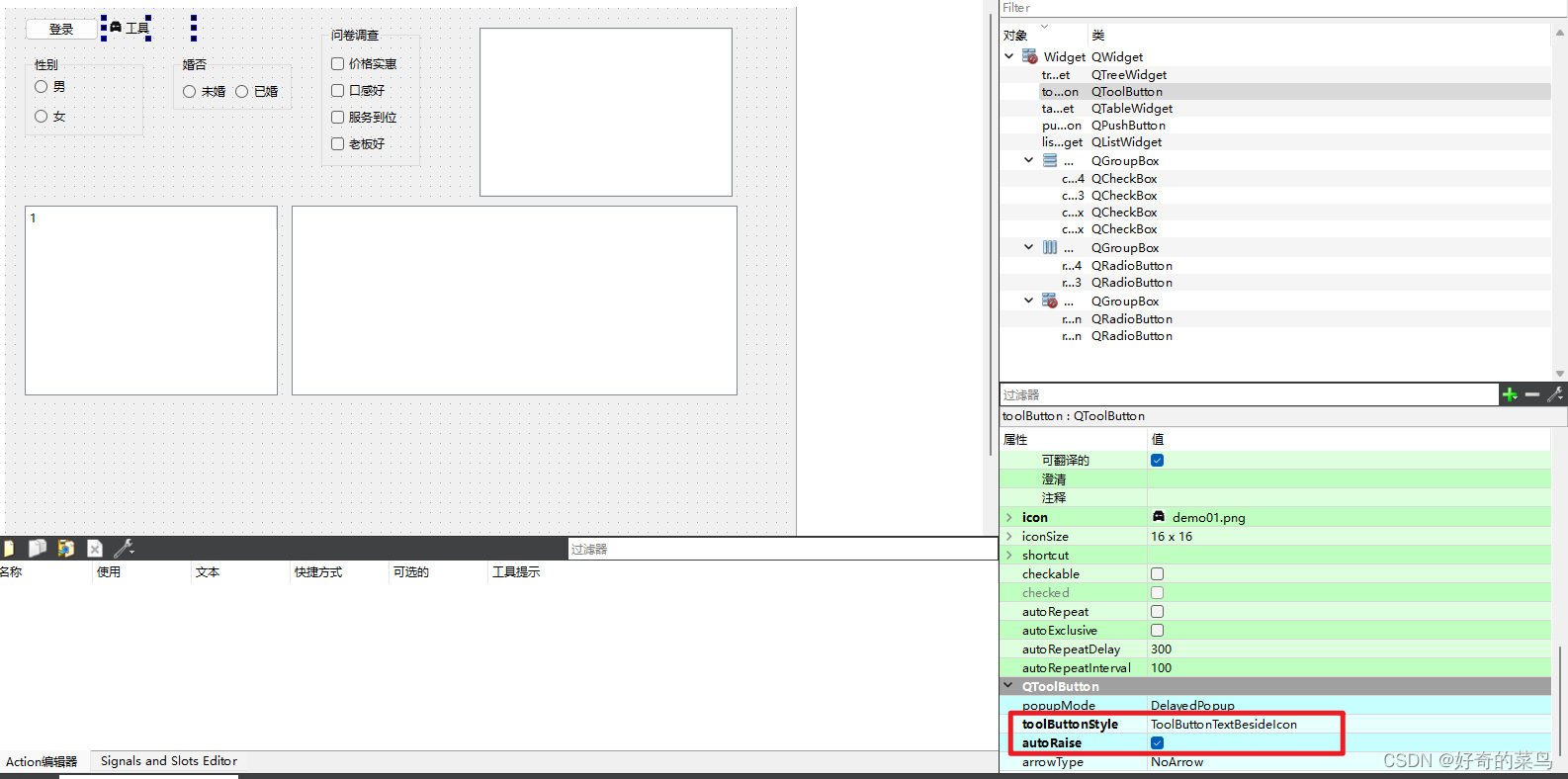
Task: Click the demo01.png icon thumbnail in icon property
Action: point(1159,517)
